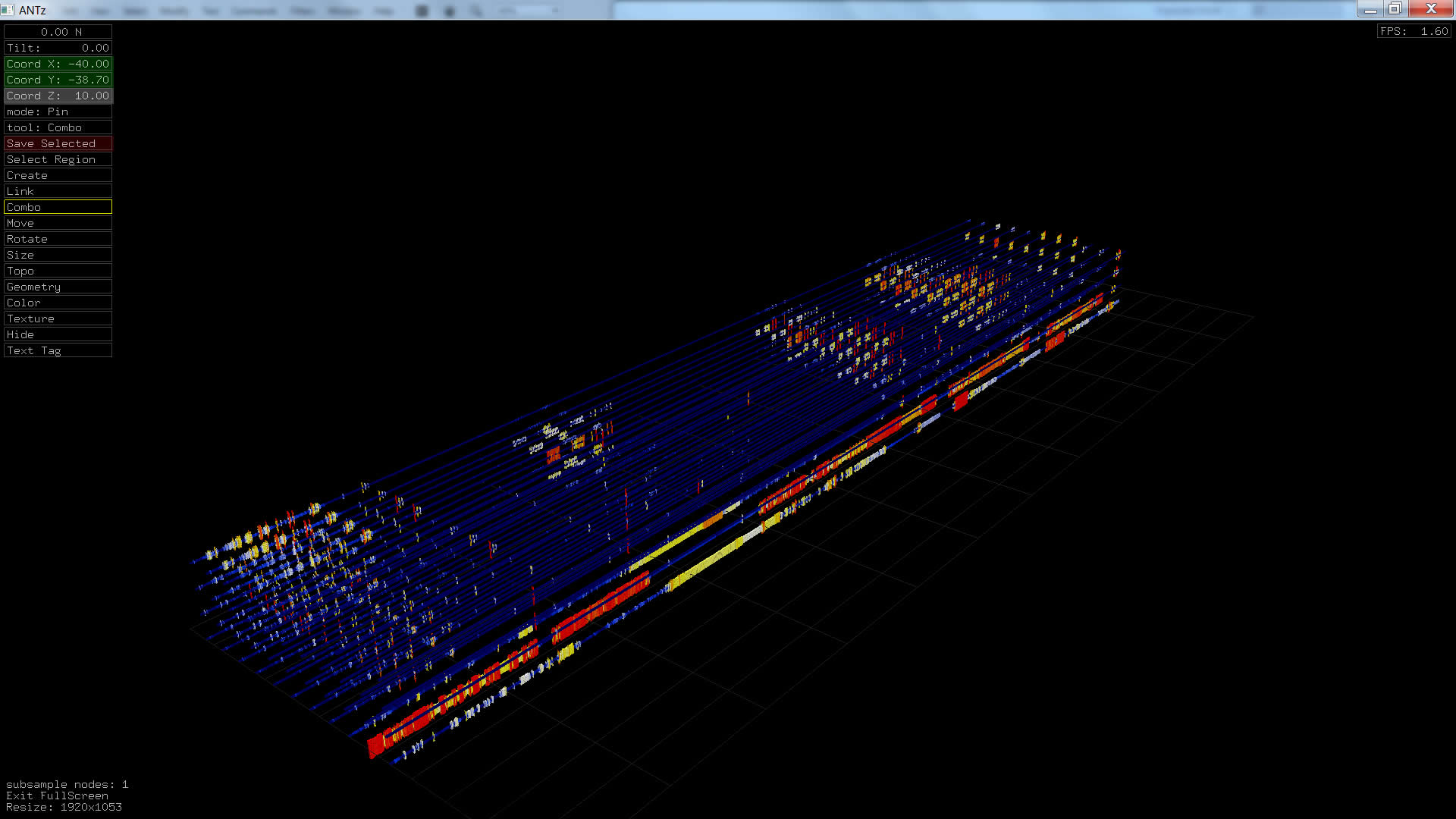Switch the mode: Pin selector
The height and width of the screenshot is (819, 1456).
58,111
